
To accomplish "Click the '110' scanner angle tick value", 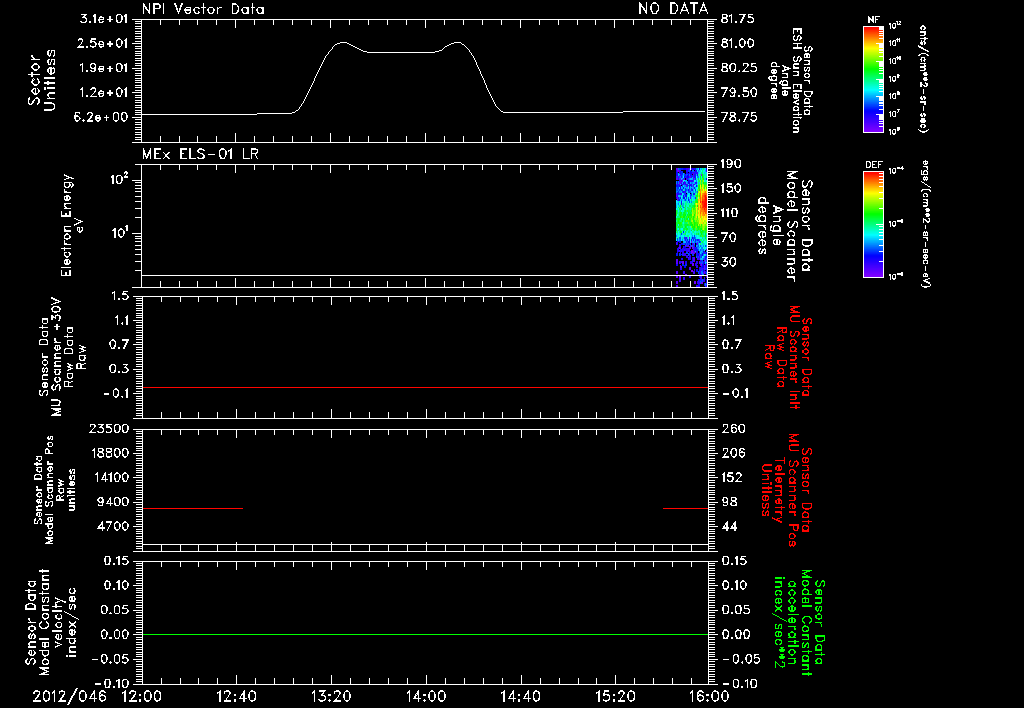I will [731, 213].
